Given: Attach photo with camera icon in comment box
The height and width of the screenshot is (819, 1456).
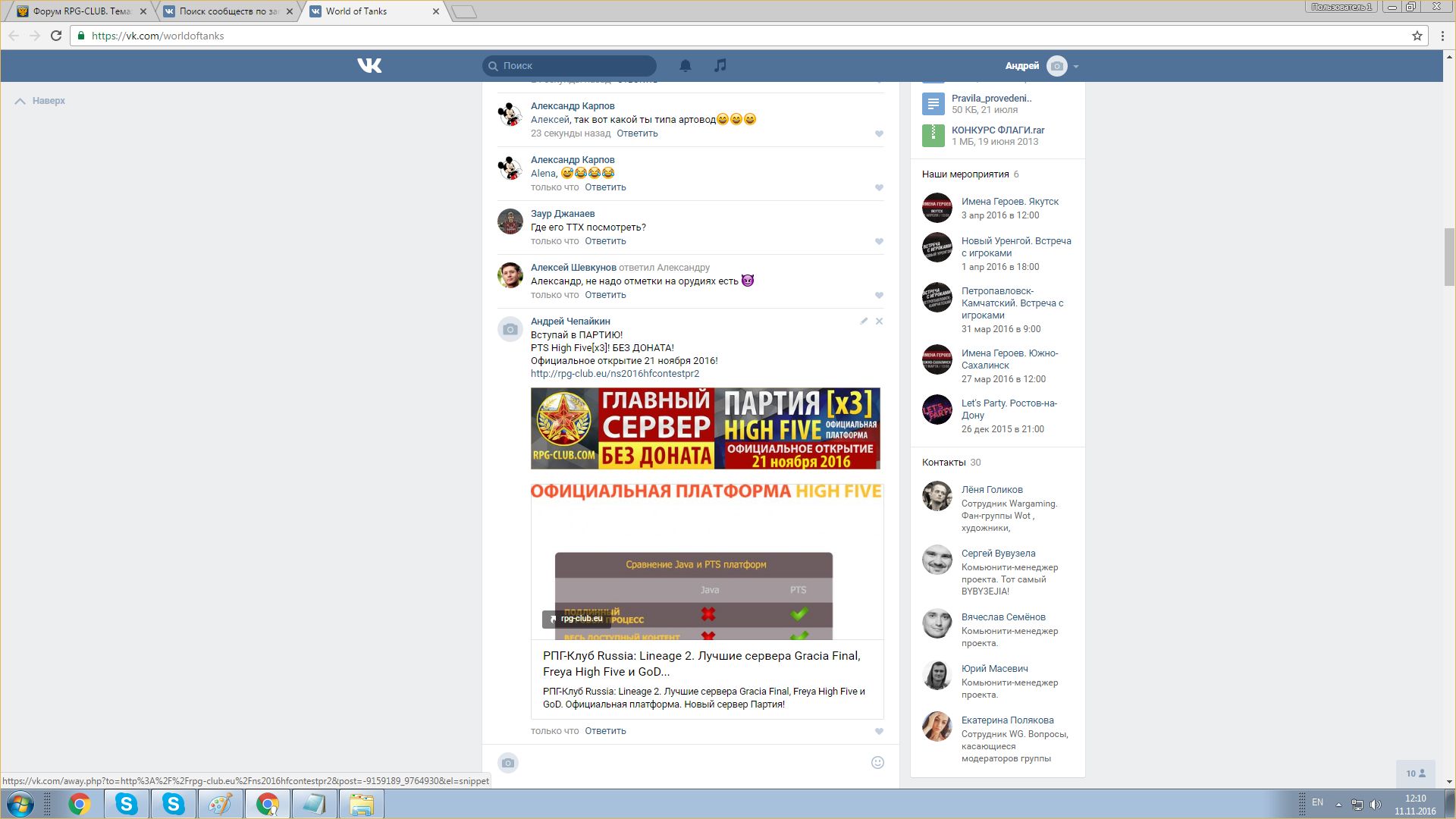Looking at the screenshot, I should (x=508, y=763).
